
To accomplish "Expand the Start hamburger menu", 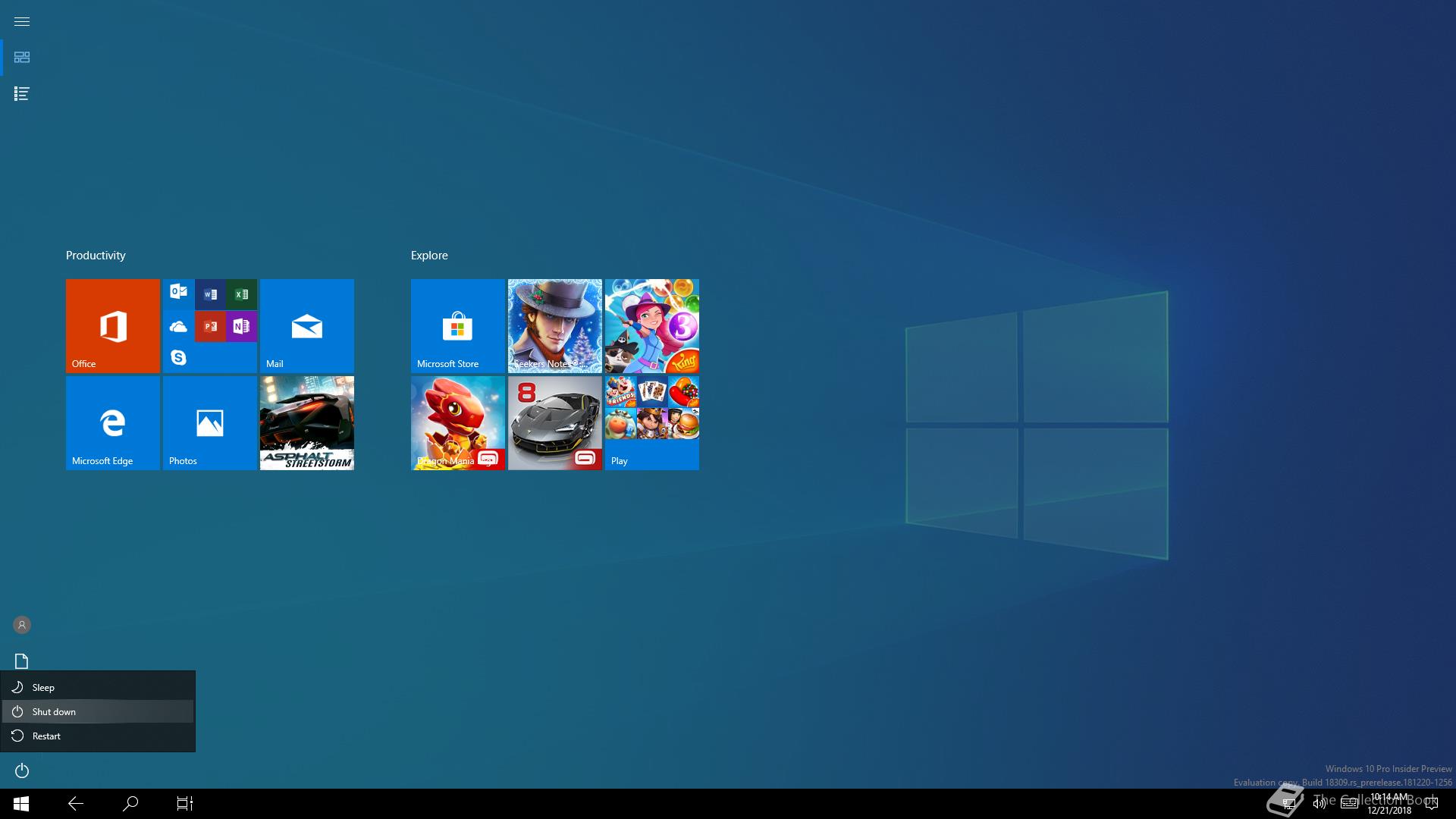I will (21, 21).
